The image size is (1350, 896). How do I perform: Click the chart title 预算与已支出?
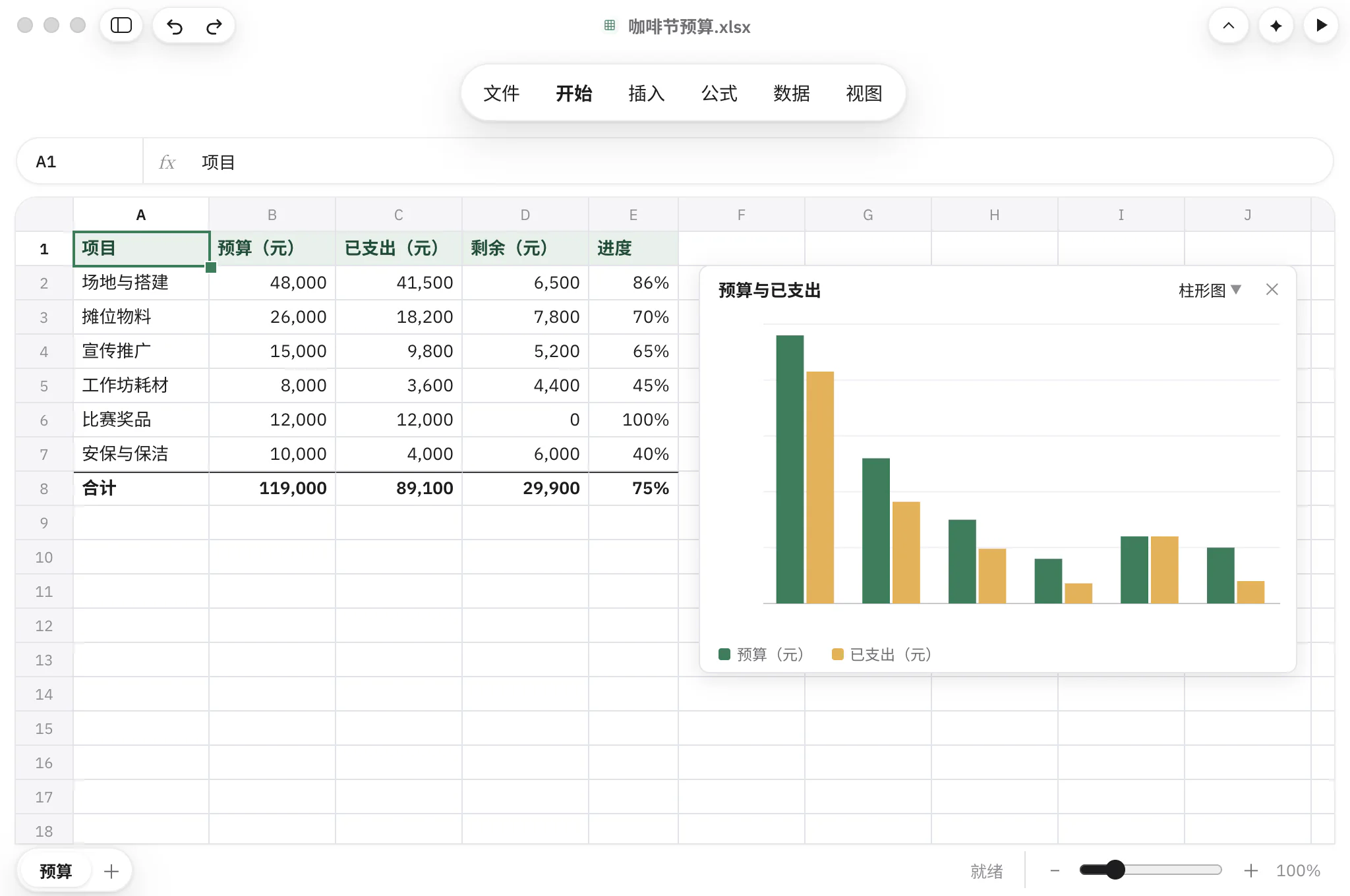pos(769,291)
